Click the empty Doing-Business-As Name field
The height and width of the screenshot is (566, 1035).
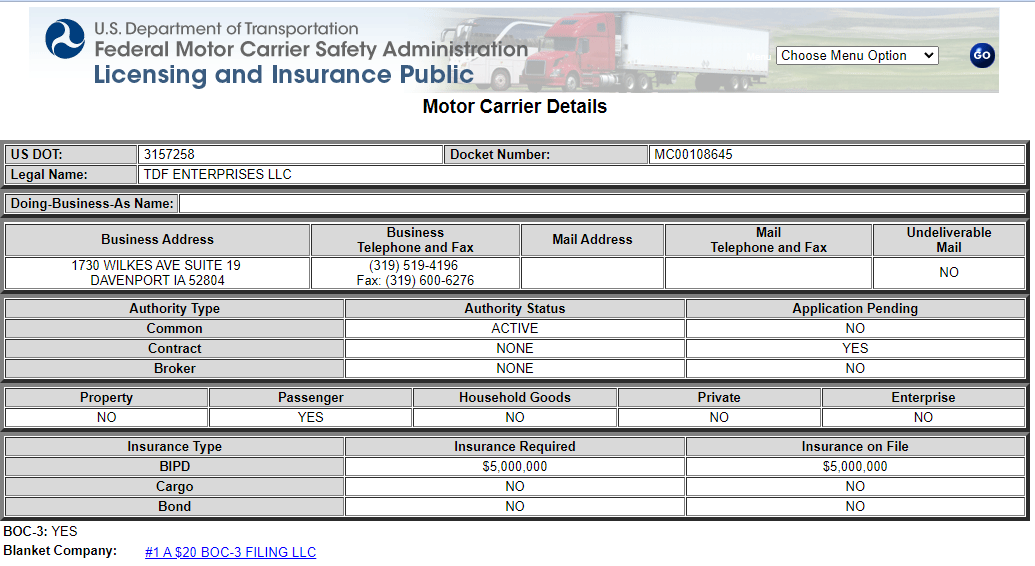[602, 203]
